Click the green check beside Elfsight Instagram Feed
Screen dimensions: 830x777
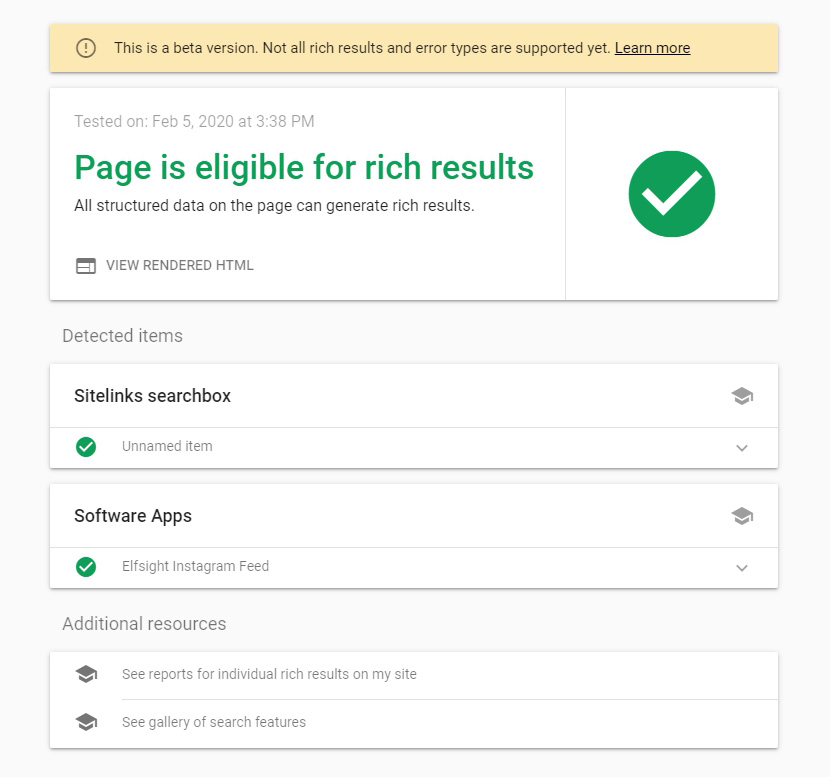[x=86, y=566]
